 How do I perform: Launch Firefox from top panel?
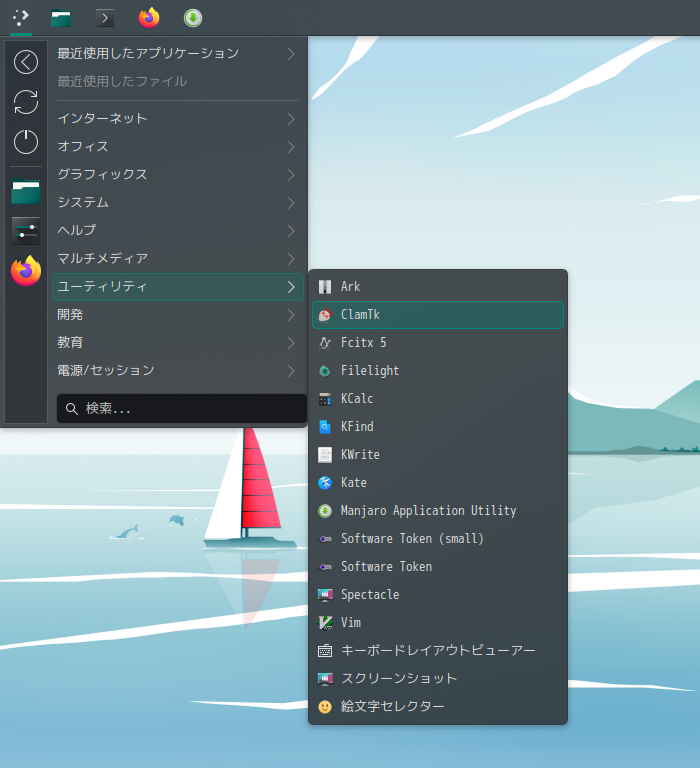click(149, 18)
